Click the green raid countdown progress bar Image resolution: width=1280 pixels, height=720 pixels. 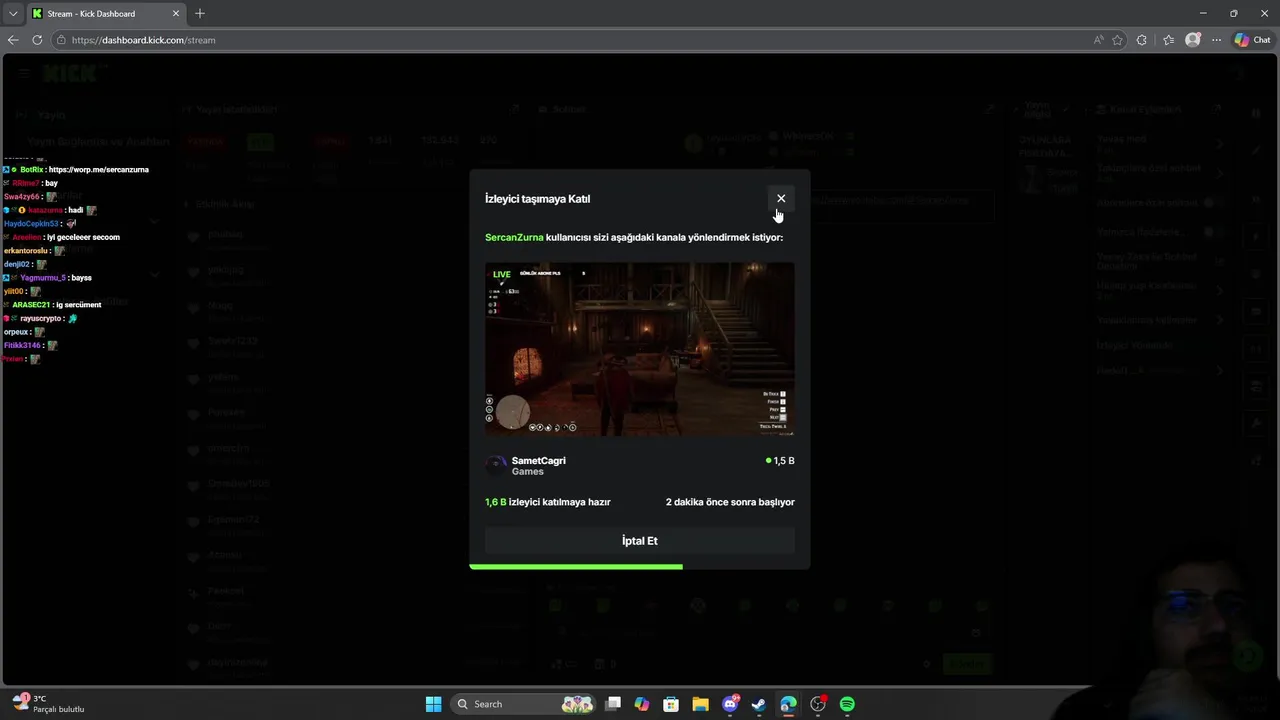pyautogui.click(x=576, y=567)
